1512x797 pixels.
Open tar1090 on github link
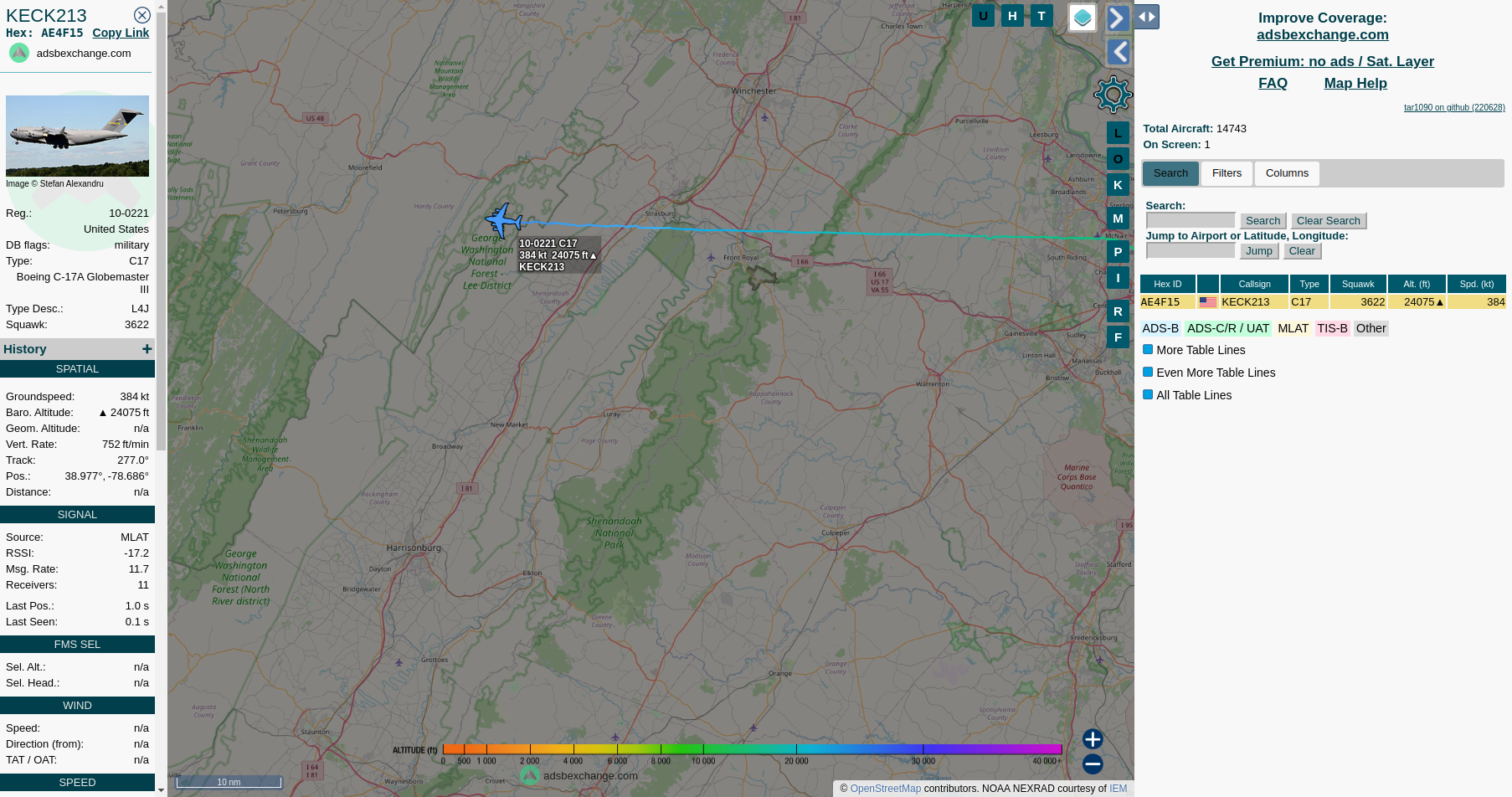click(x=1454, y=107)
